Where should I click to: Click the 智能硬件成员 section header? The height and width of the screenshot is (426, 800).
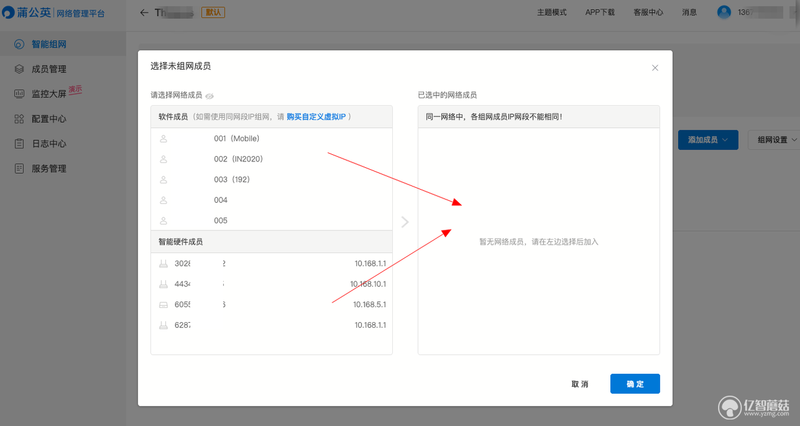tap(271, 242)
